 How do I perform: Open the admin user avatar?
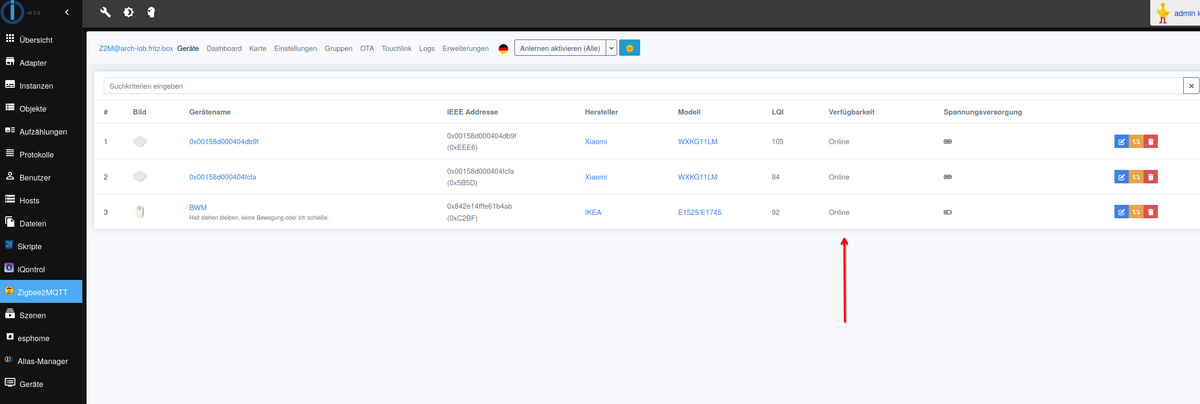(x=1163, y=12)
